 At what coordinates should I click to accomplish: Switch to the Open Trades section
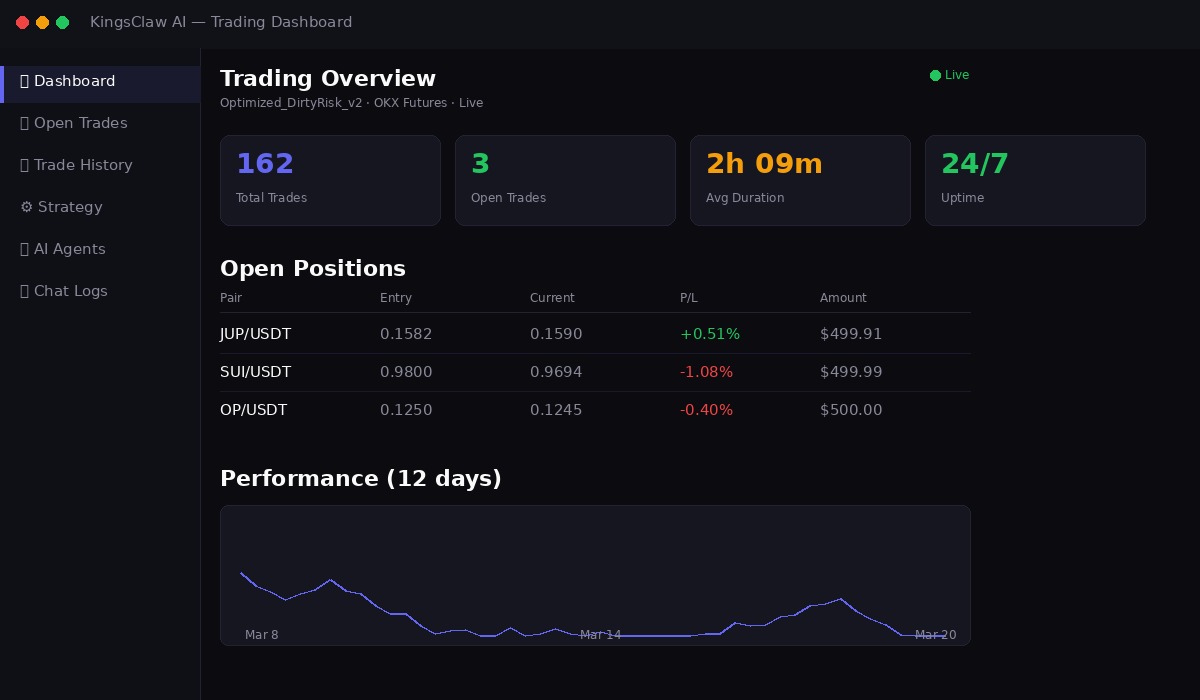pos(81,123)
